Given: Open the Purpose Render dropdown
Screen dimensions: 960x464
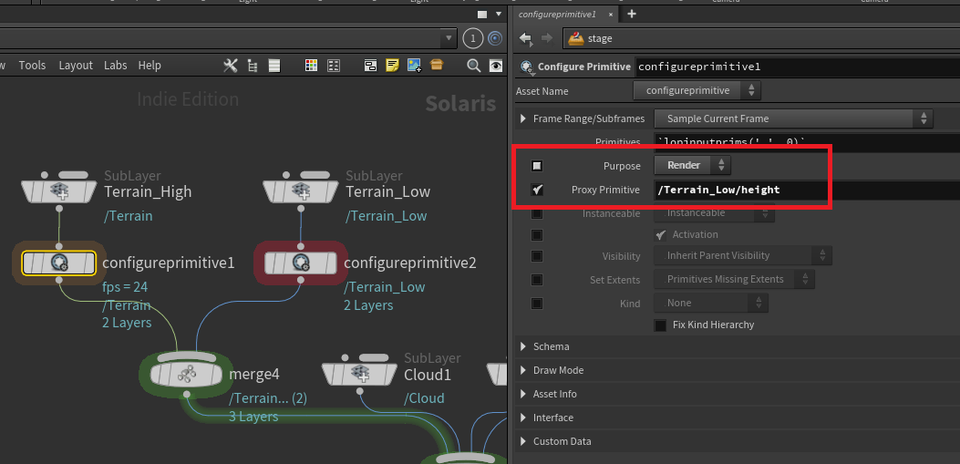Looking at the screenshot, I should [692, 165].
